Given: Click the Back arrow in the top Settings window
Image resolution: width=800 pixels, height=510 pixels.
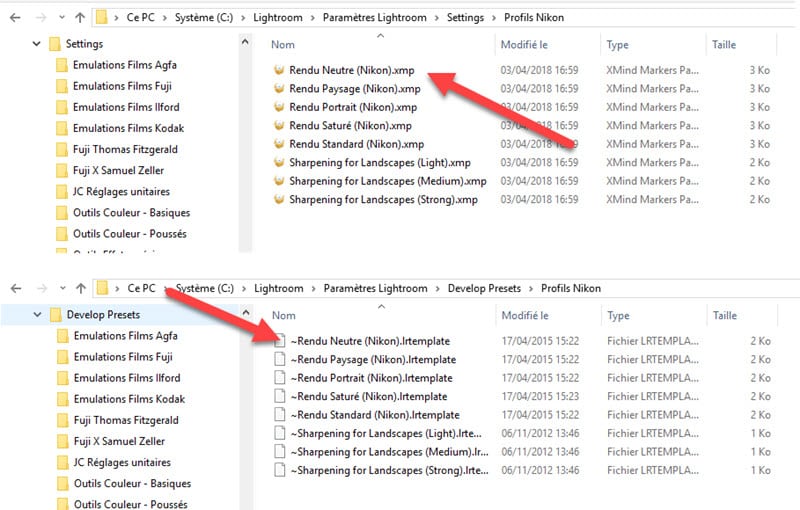Looking at the screenshot, I should (15, 17).
